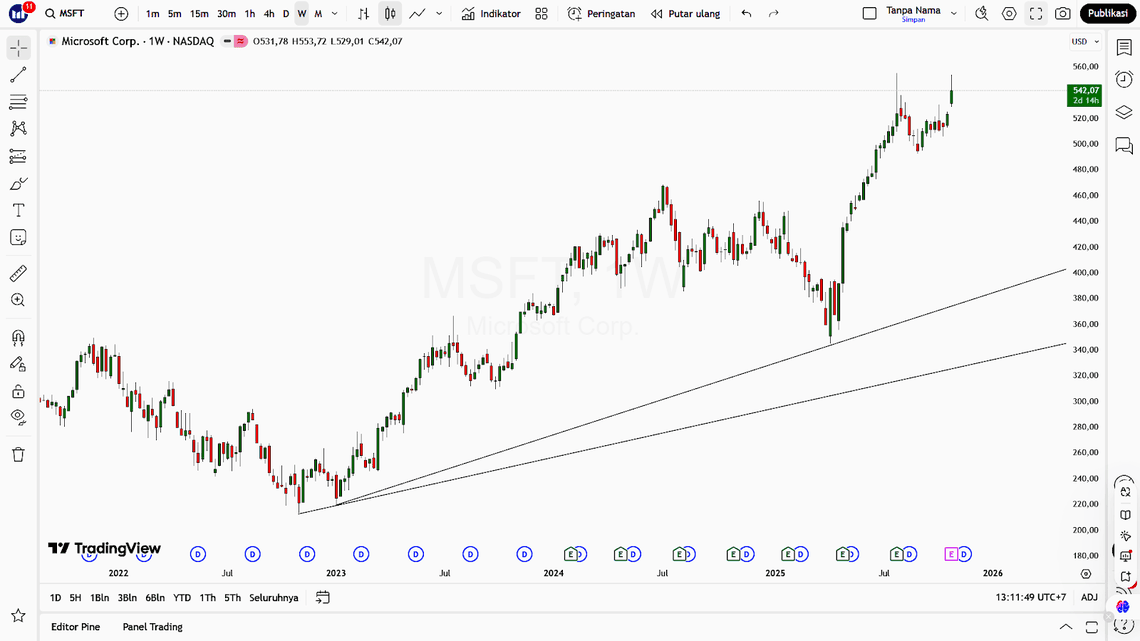Screen dimensions: 1140x641
Task: Open the Editor Pine tab
Action: (x=76, y=627)
